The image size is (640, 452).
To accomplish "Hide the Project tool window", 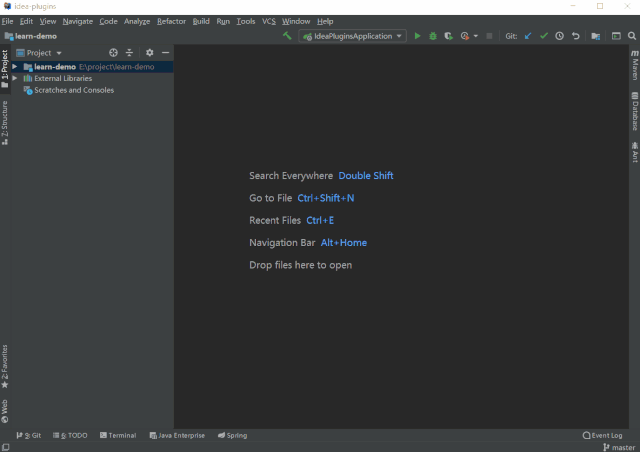I will point(165,52).
